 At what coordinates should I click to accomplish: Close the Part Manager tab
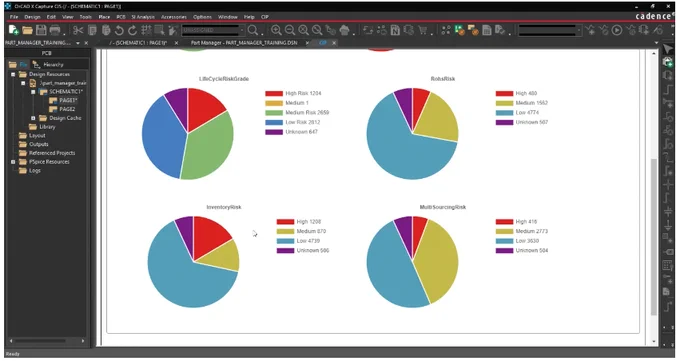(307, 43)
